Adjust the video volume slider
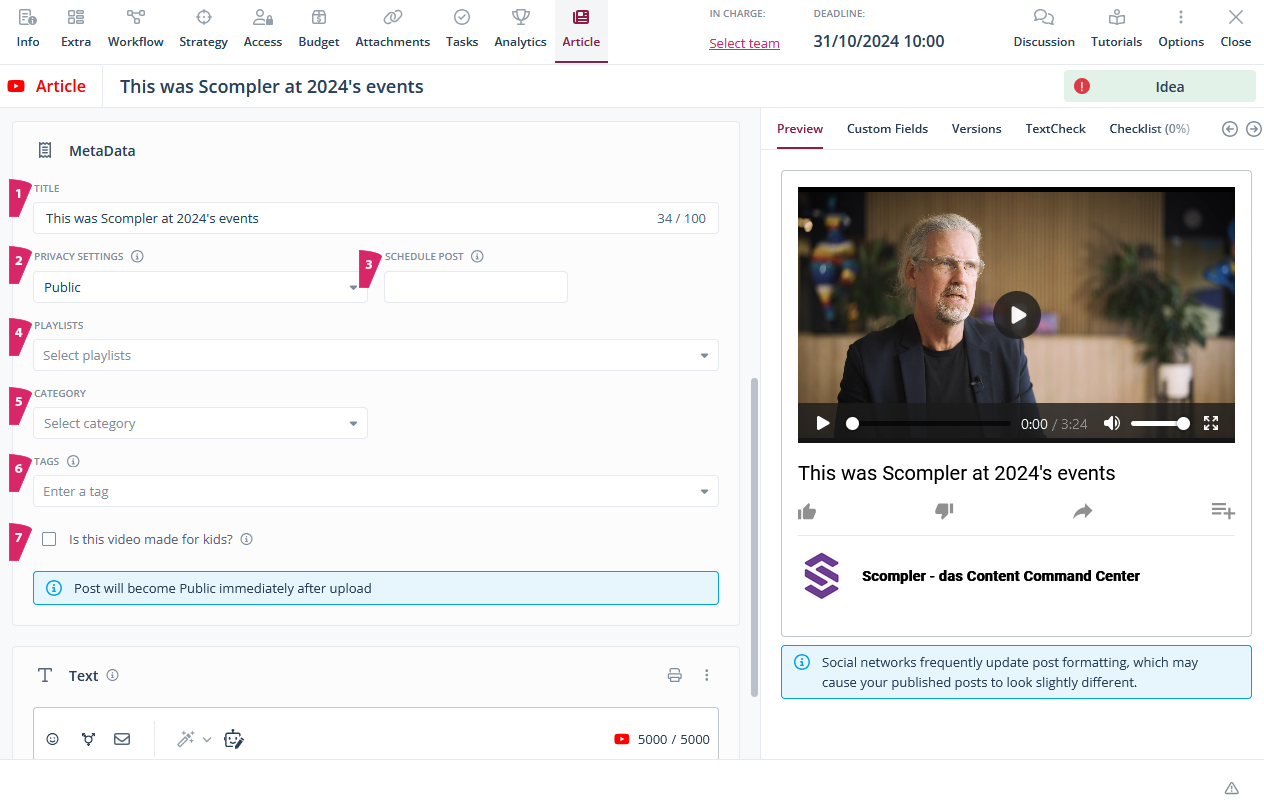Screen dimensions: 1264x807 click(x=1158, y=423)
